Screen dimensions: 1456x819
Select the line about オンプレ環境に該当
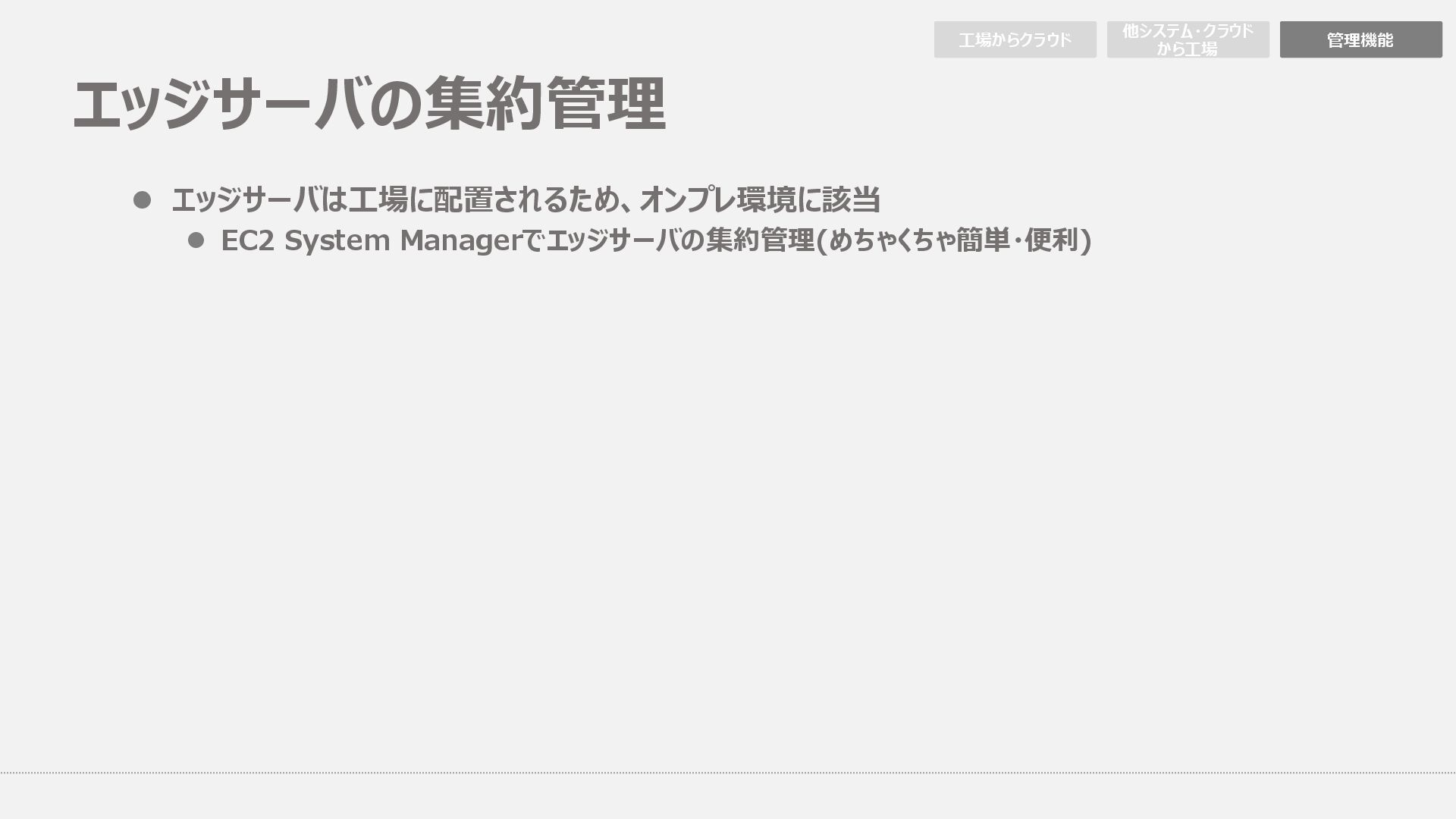coord(525,200)
